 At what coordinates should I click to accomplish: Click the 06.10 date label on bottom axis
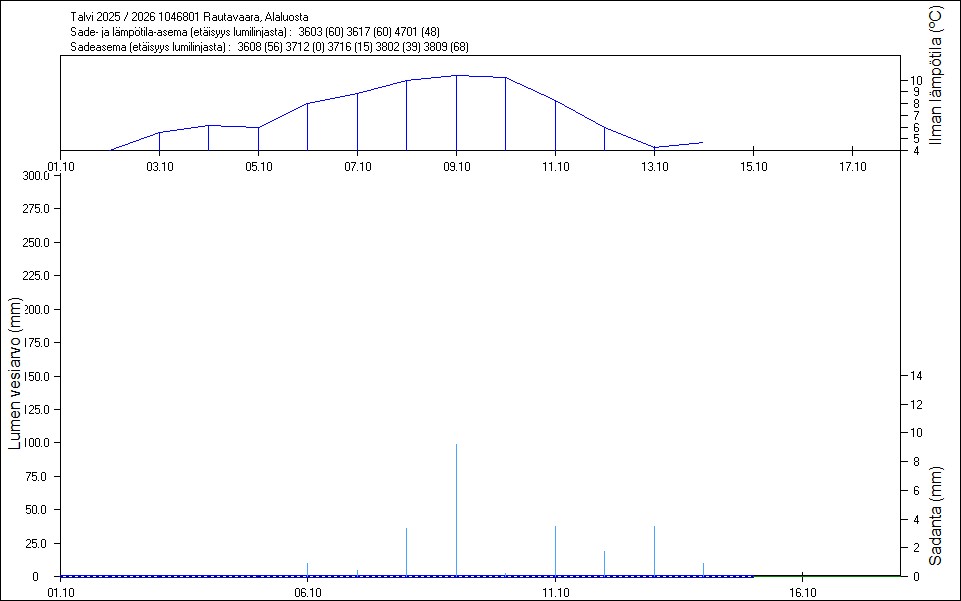[307, 592]
